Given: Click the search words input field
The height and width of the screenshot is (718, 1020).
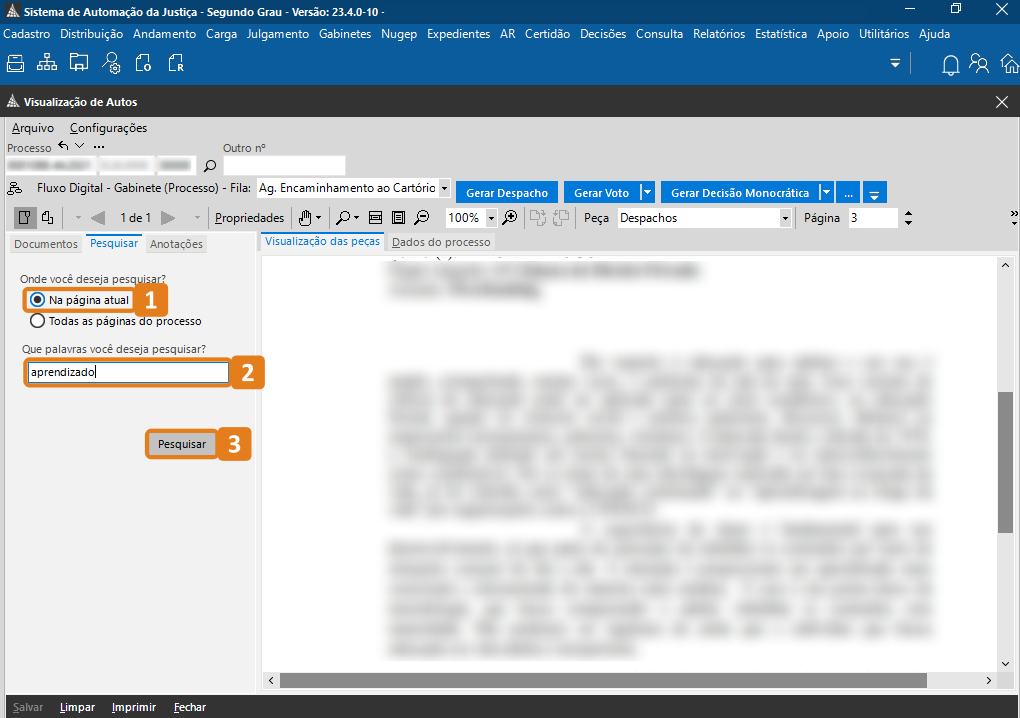Looking at the screenshot, I should pos(128,372).
